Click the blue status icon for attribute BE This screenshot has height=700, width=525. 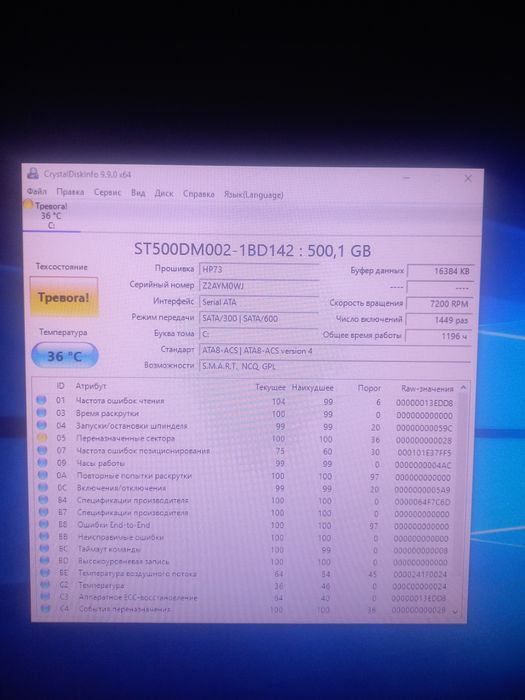[44, 572]
